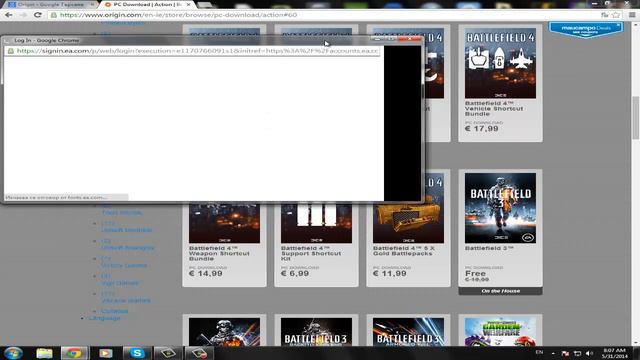This screenshot has height=360, width=640.
Task: Select the PC Download Action tab
Action: coord(146,4)
